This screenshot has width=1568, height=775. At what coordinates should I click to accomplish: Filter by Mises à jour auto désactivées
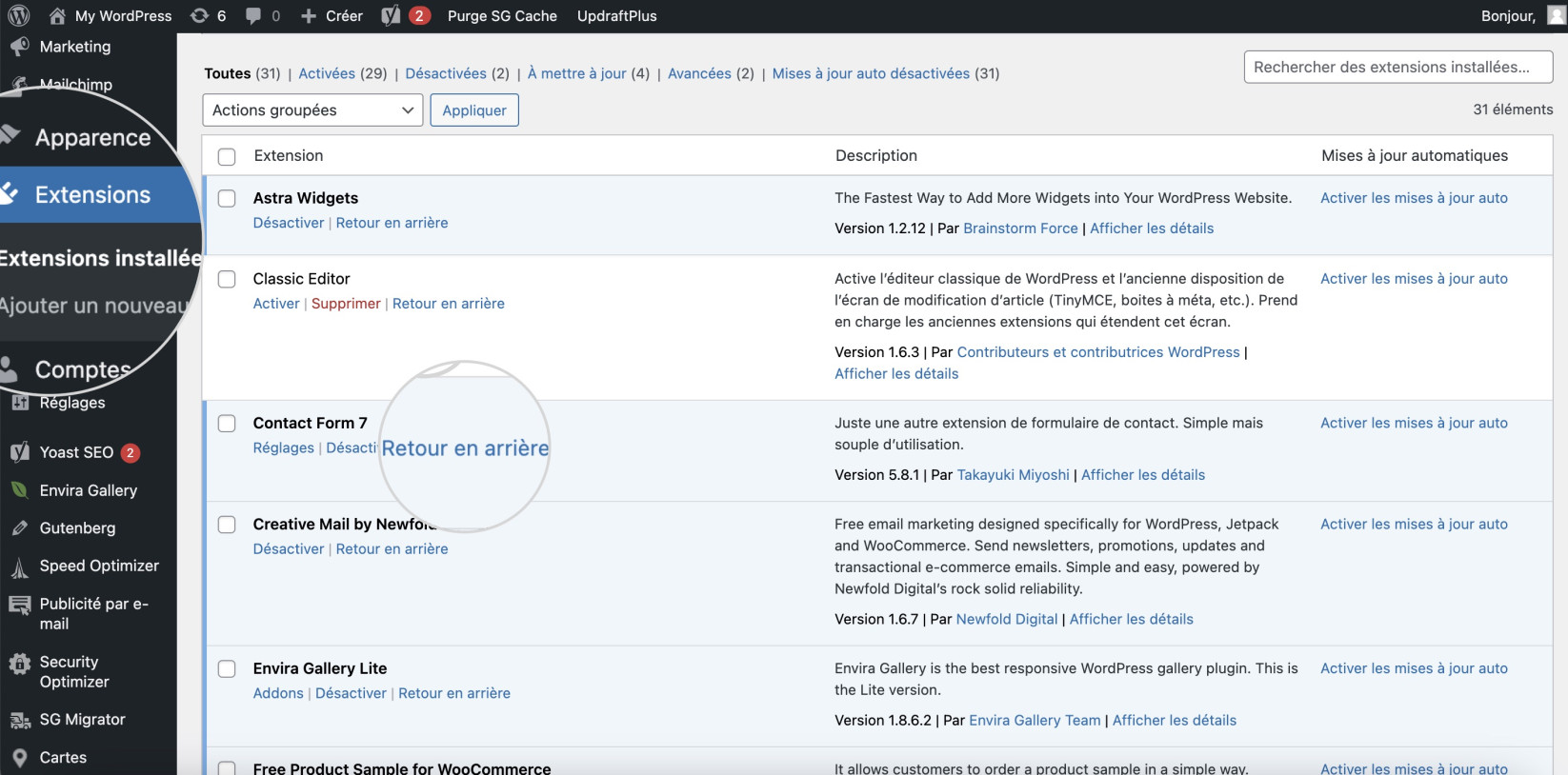click(871, 73)
